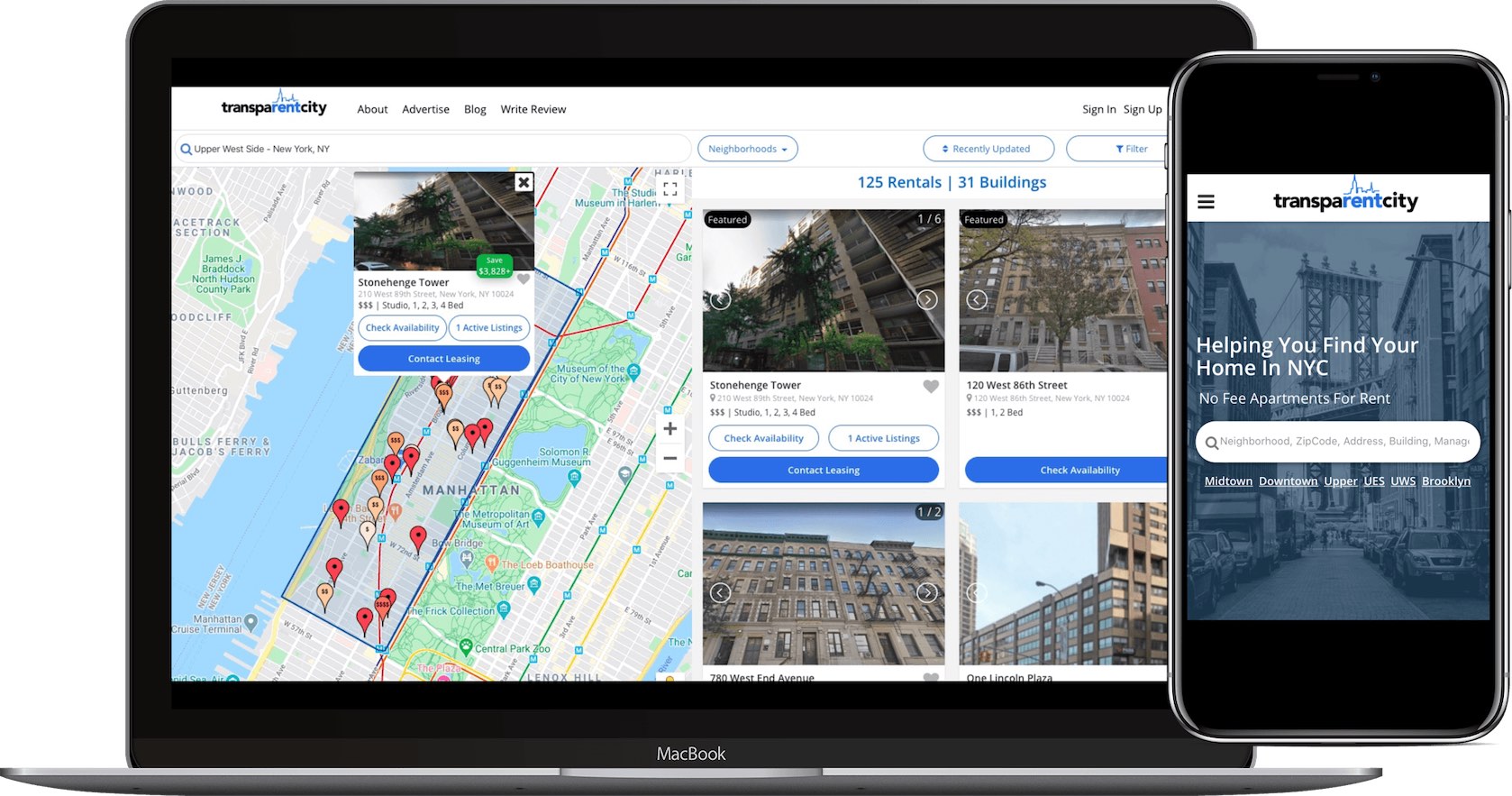Click the transparentcity logo on the phone
Viewport: 1512px width, 796px height.
(1345, 195)
